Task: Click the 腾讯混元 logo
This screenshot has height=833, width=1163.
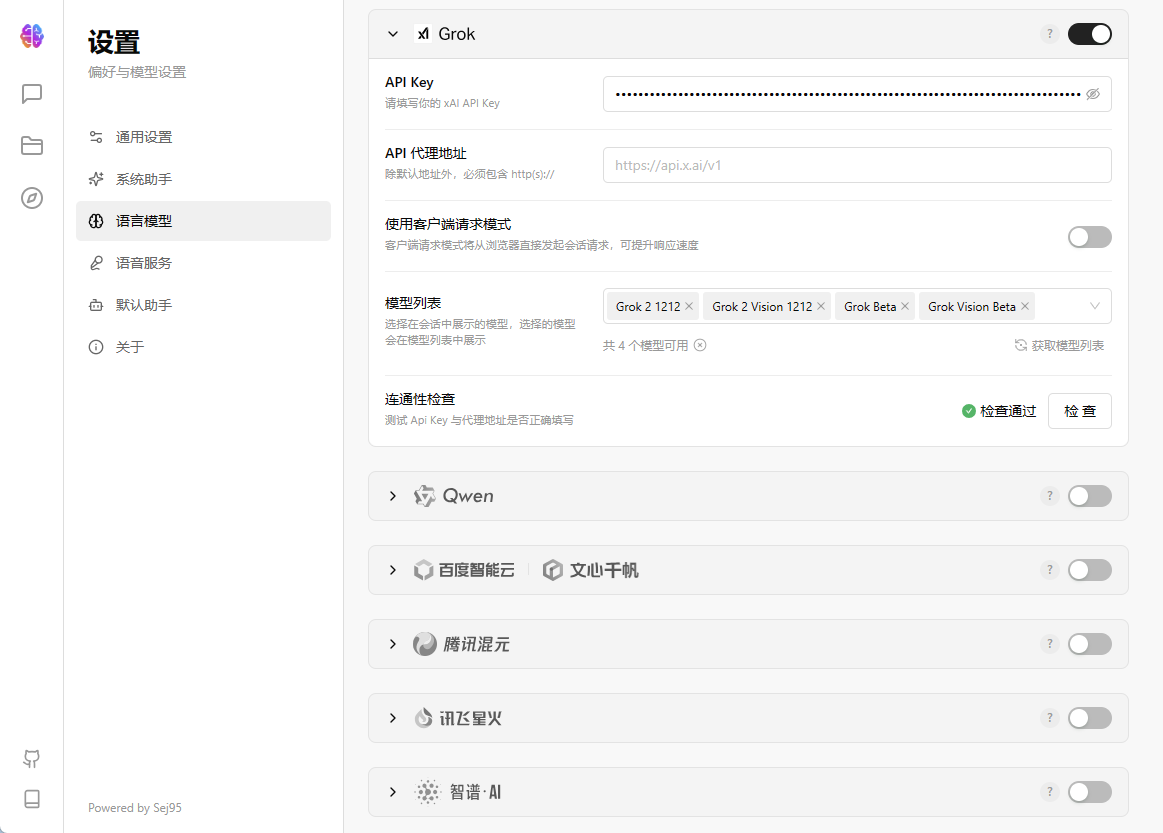Action: [461, 644]
